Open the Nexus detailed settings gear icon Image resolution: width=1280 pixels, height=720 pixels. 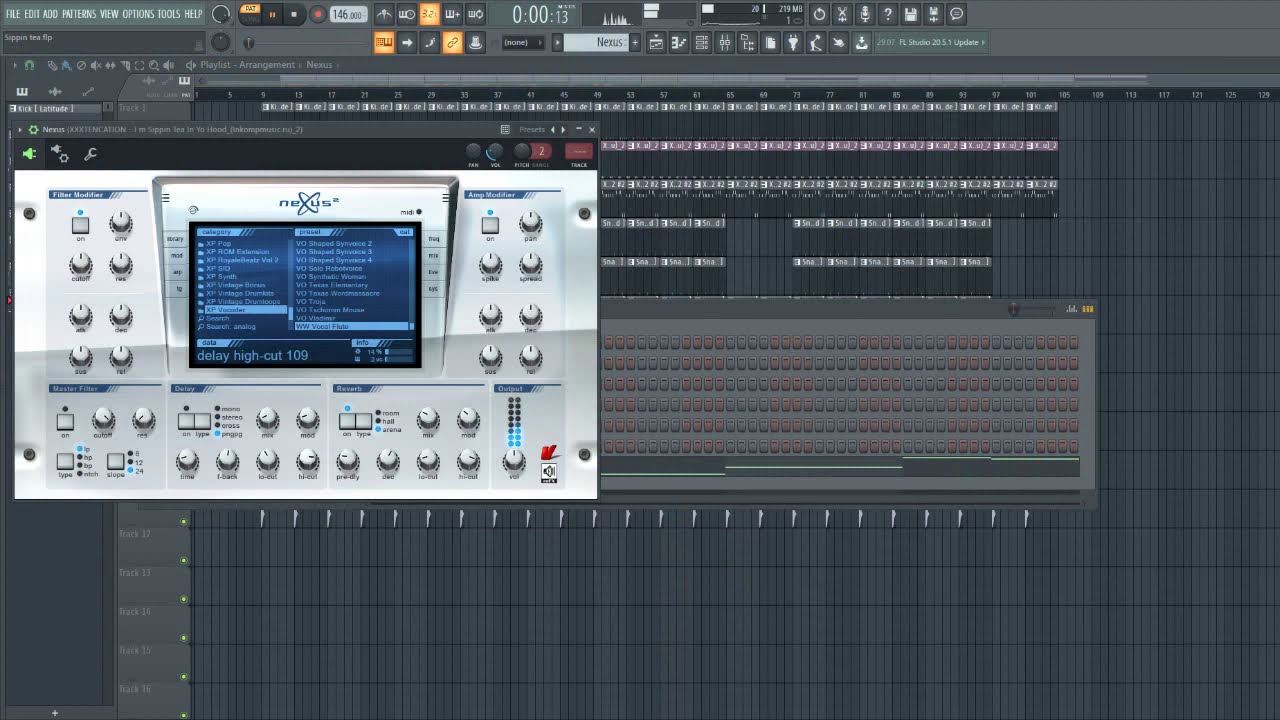point(61,154)
